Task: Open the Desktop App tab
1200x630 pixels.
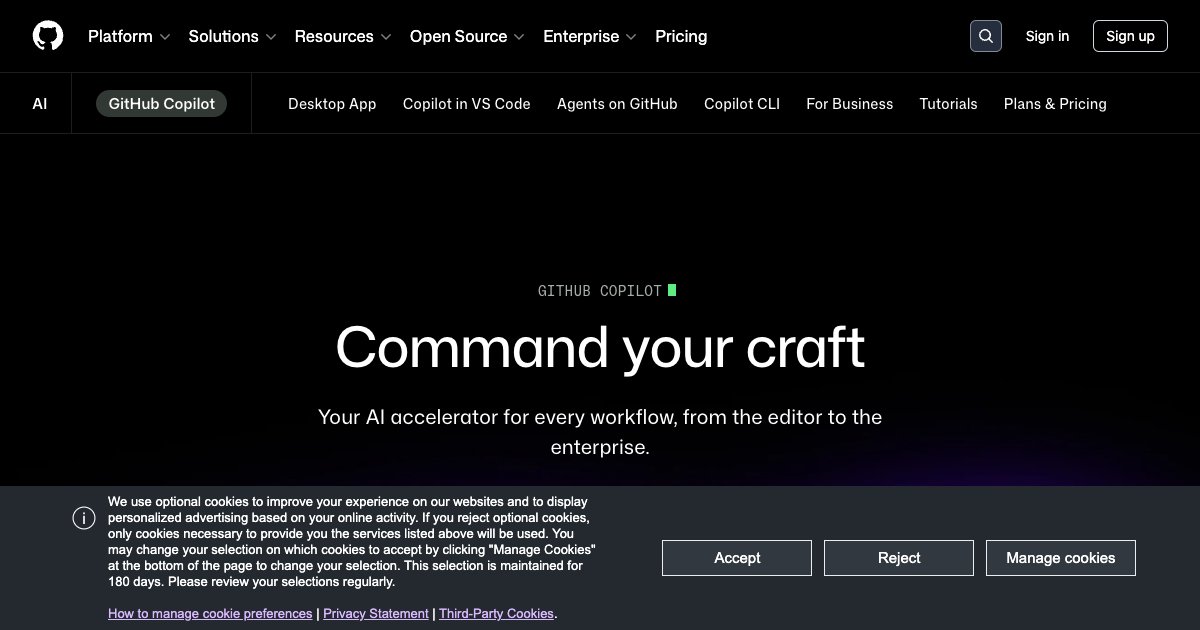Action: click(332, 103)
